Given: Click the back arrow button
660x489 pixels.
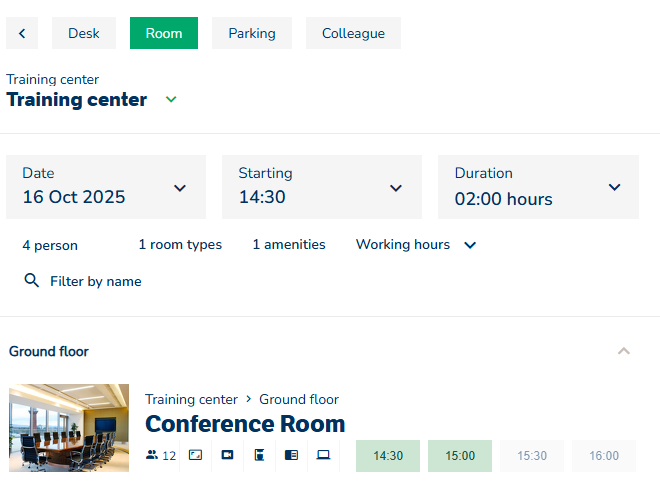Looking at the screenshot, I should point(22,33).
